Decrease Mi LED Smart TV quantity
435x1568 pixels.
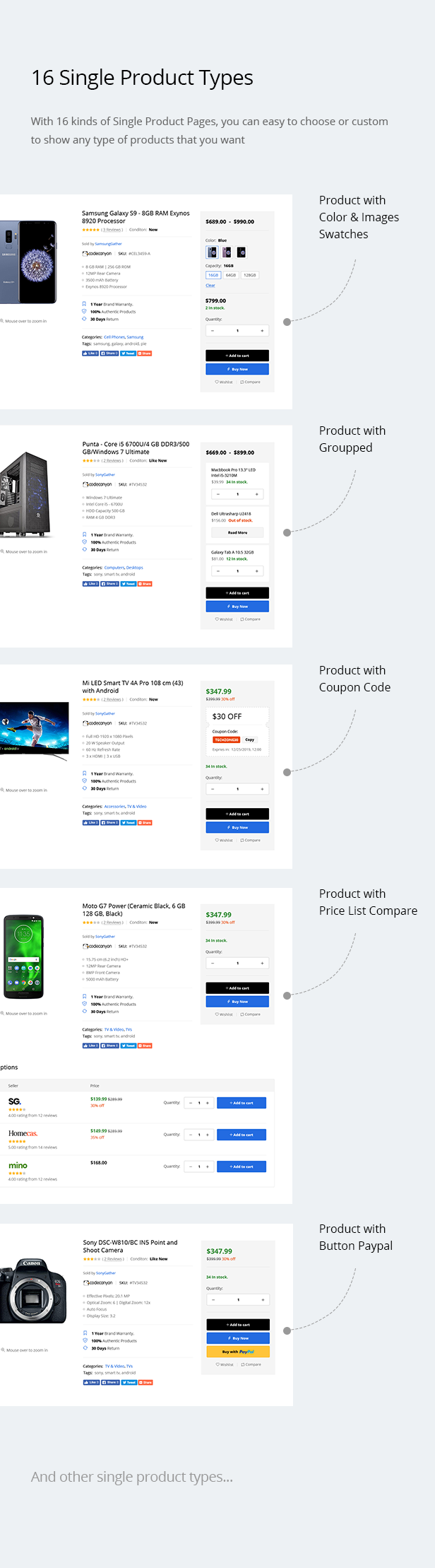pos(213,789)
